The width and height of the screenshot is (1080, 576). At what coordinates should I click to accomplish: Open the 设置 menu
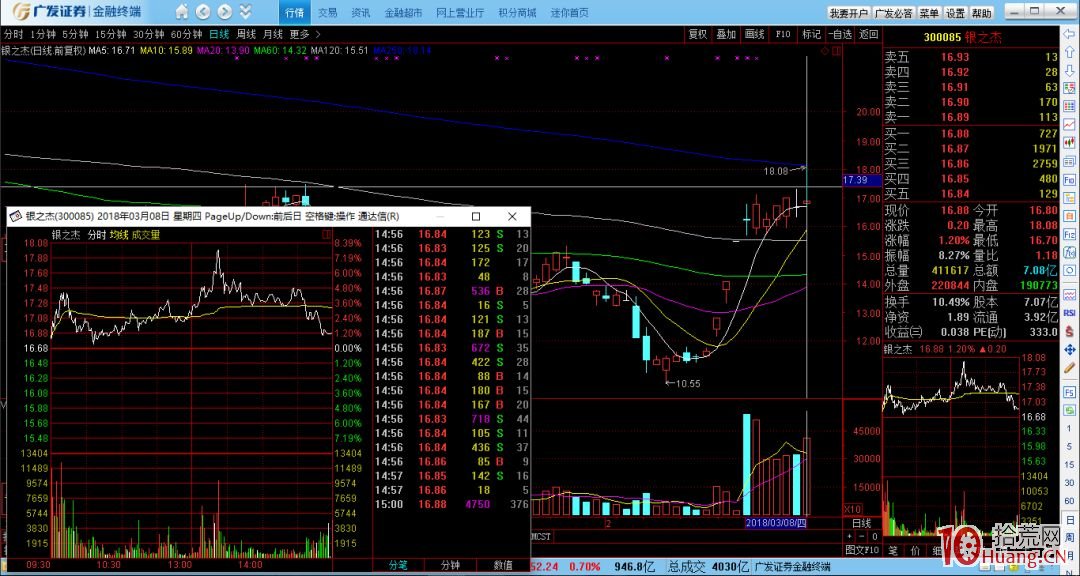tap(955, 13)
